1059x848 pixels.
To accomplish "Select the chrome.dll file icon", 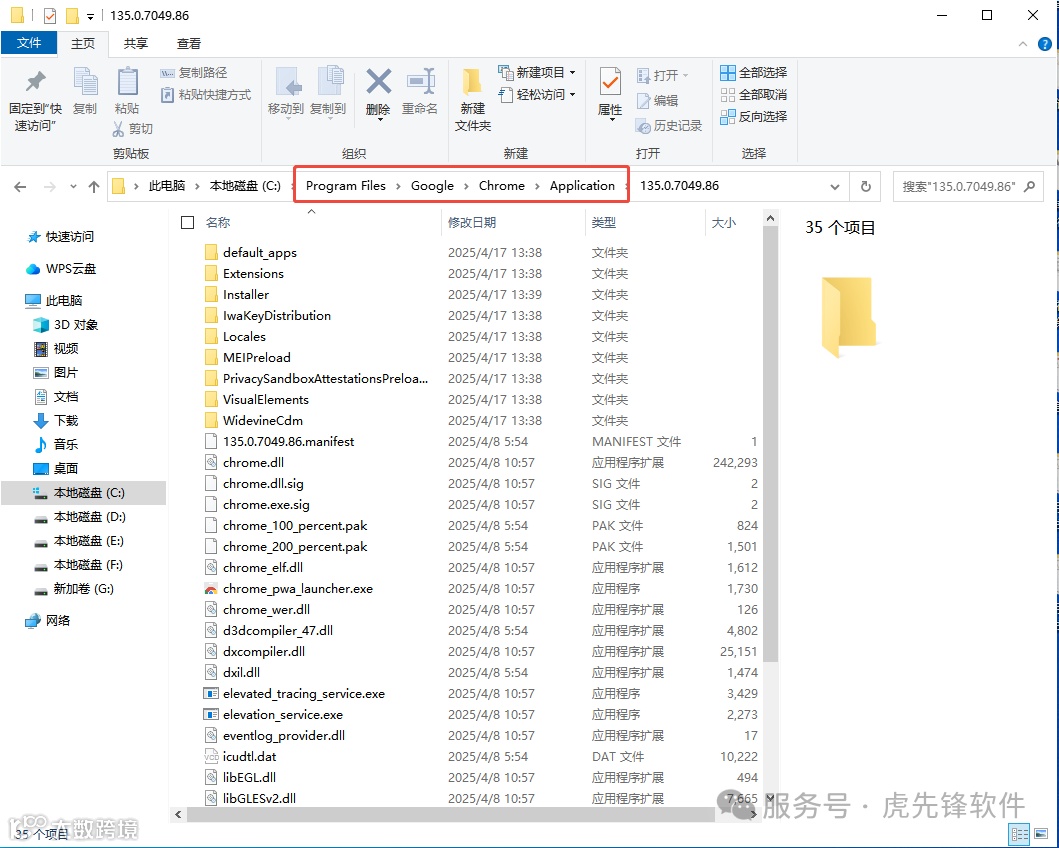I will pos(211,462).
